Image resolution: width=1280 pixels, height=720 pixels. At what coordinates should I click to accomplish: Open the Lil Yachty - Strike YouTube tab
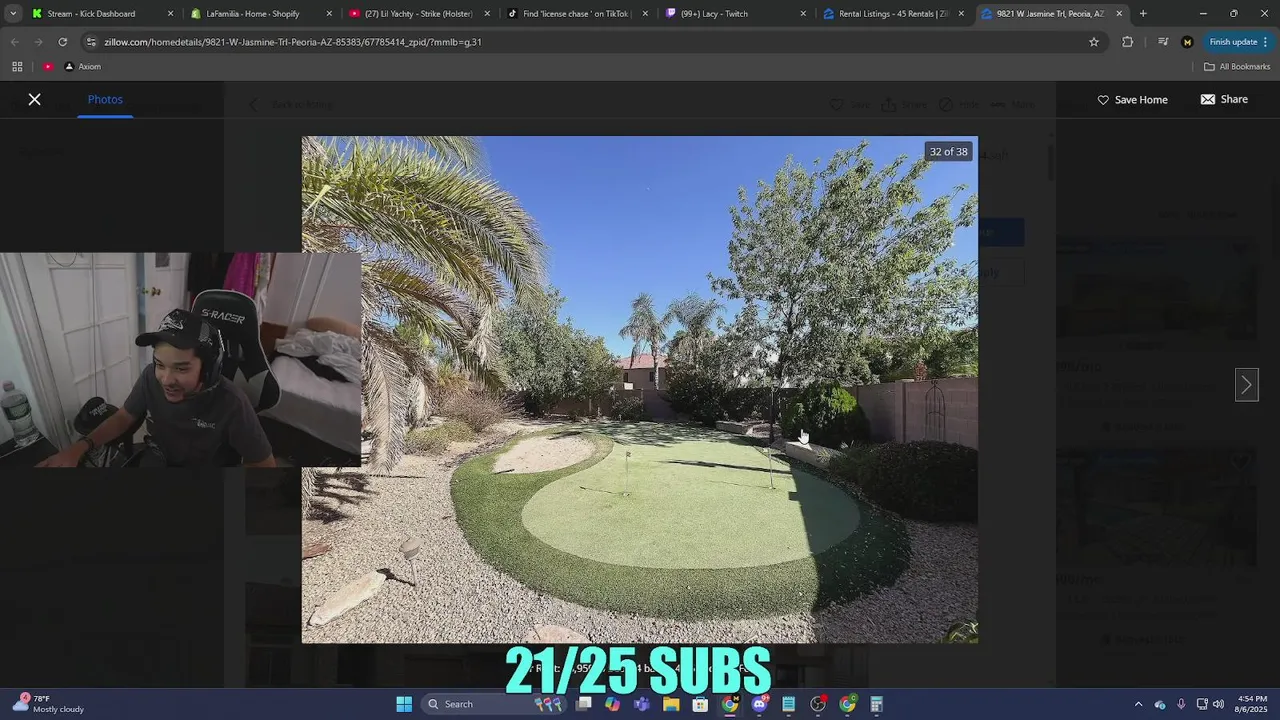[418, 14]
